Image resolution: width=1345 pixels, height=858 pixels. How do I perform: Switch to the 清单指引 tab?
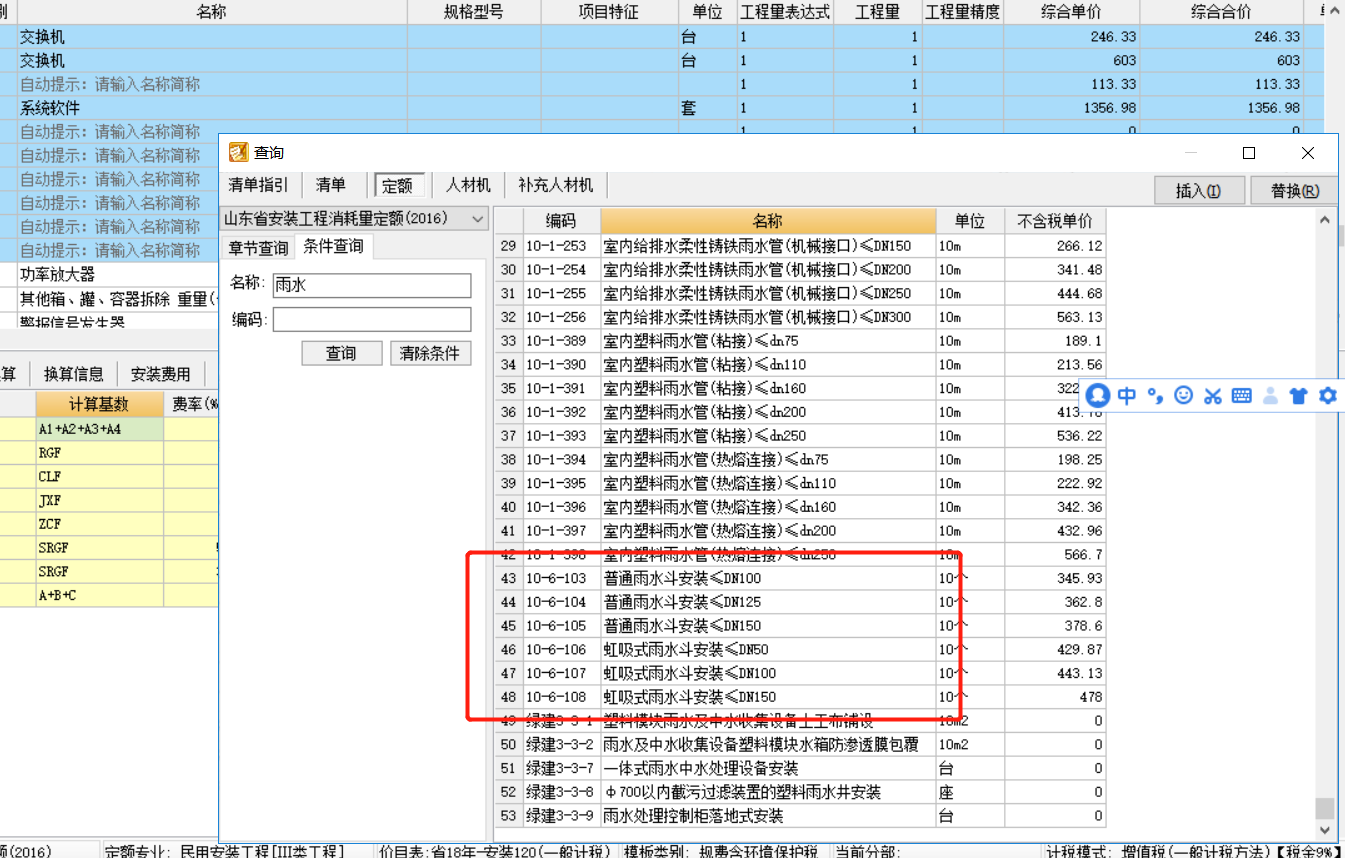[x=258, y=185]
